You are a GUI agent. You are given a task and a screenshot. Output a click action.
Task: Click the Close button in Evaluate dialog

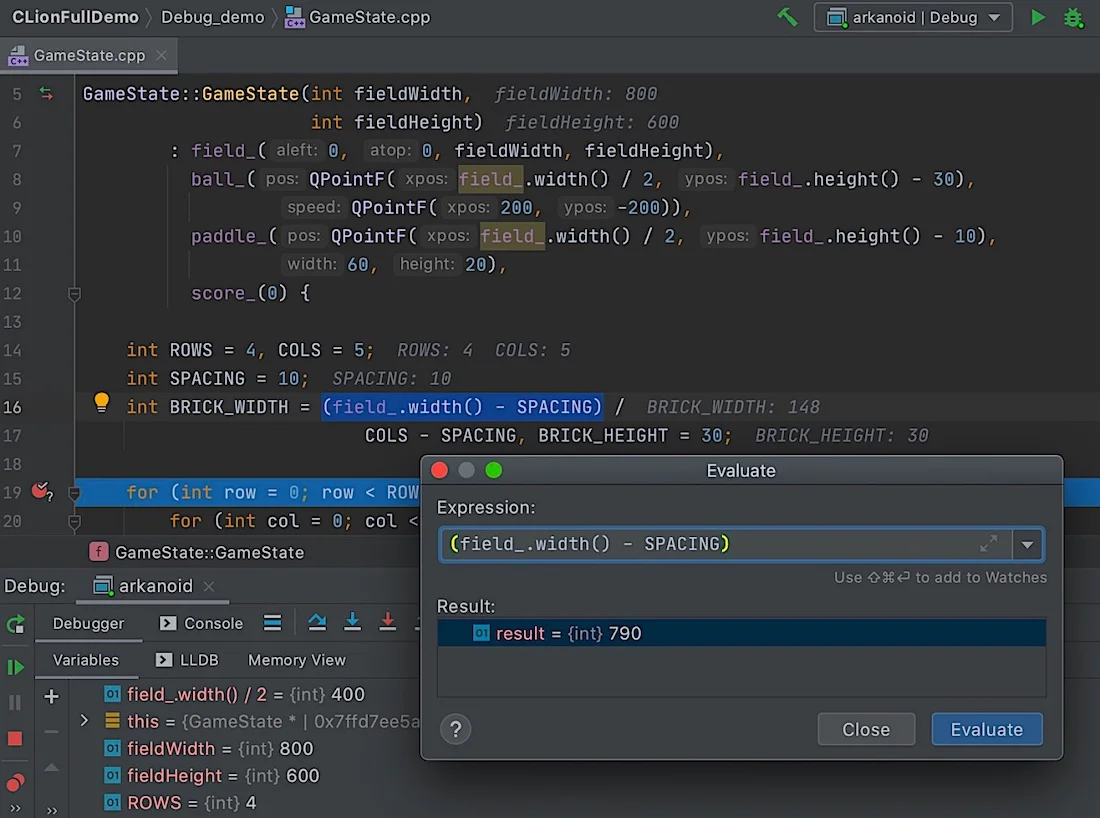(x=866, y=730)
